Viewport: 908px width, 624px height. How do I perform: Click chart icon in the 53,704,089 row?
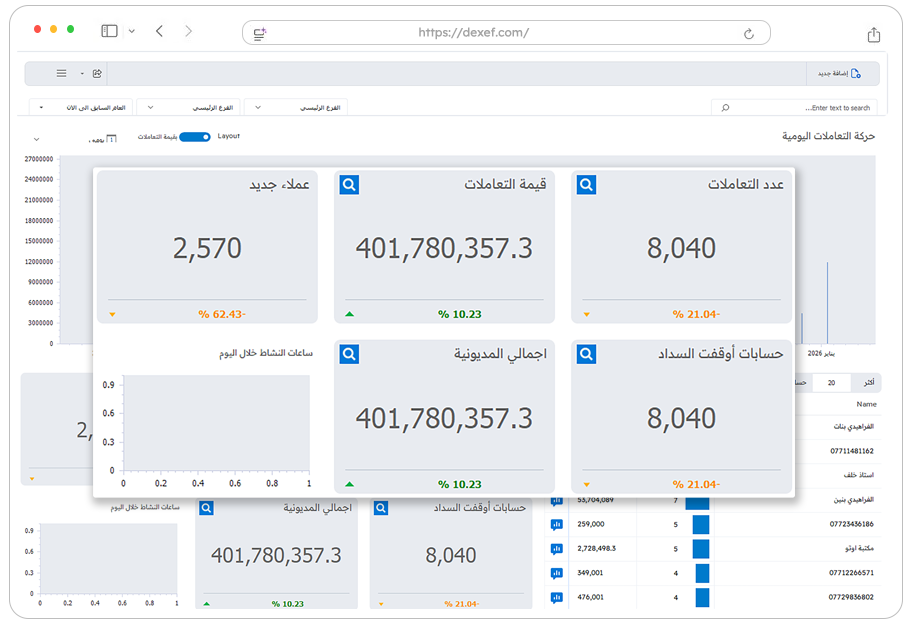point(556,501)
